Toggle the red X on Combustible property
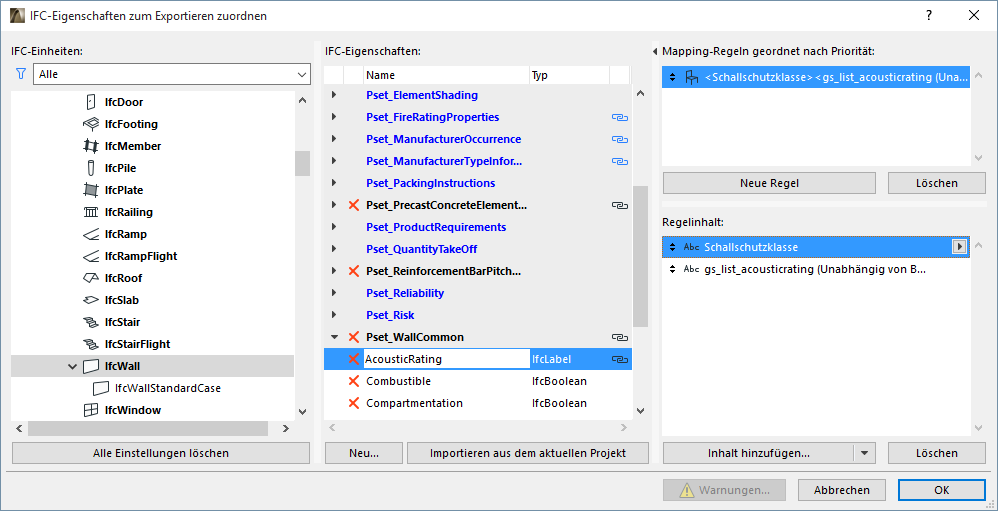 tap(353, 381)
